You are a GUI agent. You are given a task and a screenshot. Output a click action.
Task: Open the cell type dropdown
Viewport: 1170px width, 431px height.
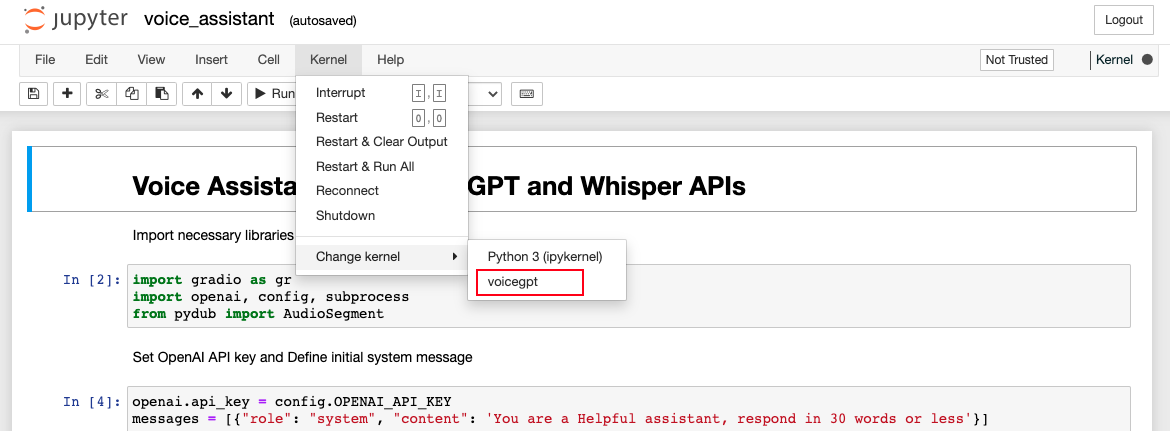pos(485,93)
